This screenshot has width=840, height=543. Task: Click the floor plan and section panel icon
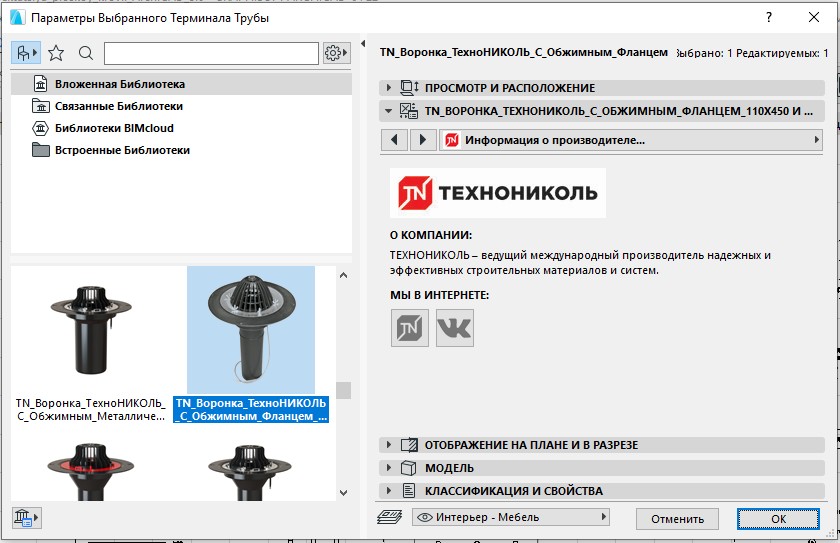(409, 445)
